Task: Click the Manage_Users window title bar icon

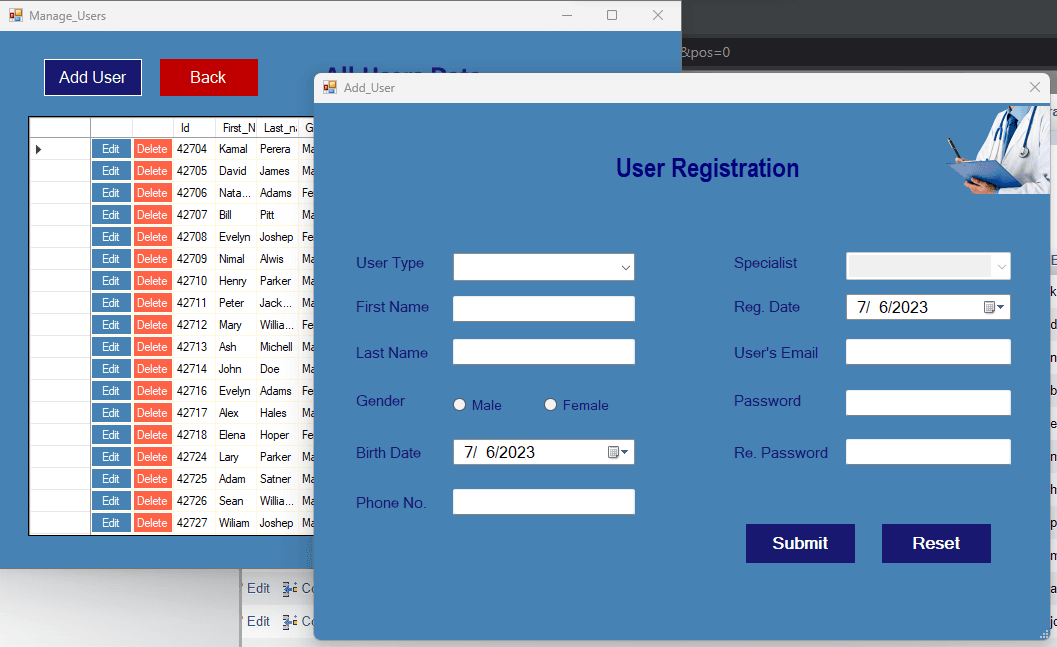Action: pyautogui.click(x=14, y=15)
